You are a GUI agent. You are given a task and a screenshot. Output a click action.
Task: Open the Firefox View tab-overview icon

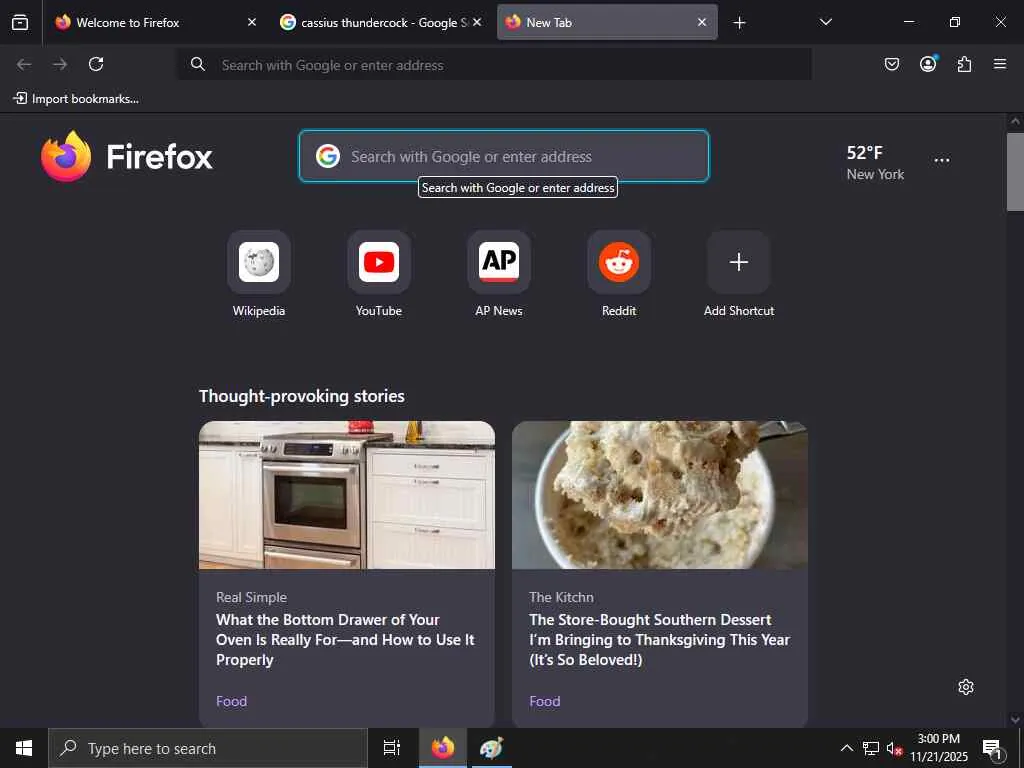pyautogui.click(x=20, y=22)
